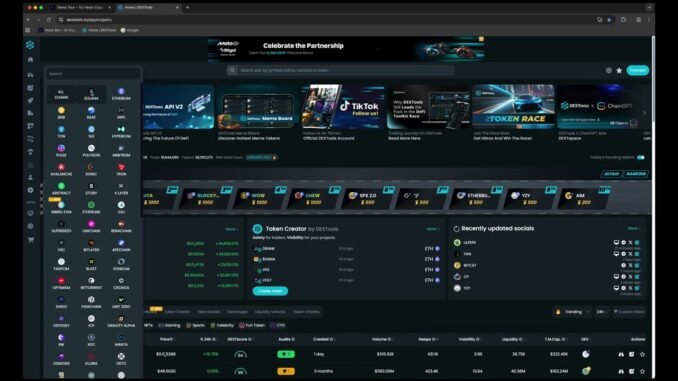678x381 pixels.
Task: Select the Story chain
Action: coord(91,189)
